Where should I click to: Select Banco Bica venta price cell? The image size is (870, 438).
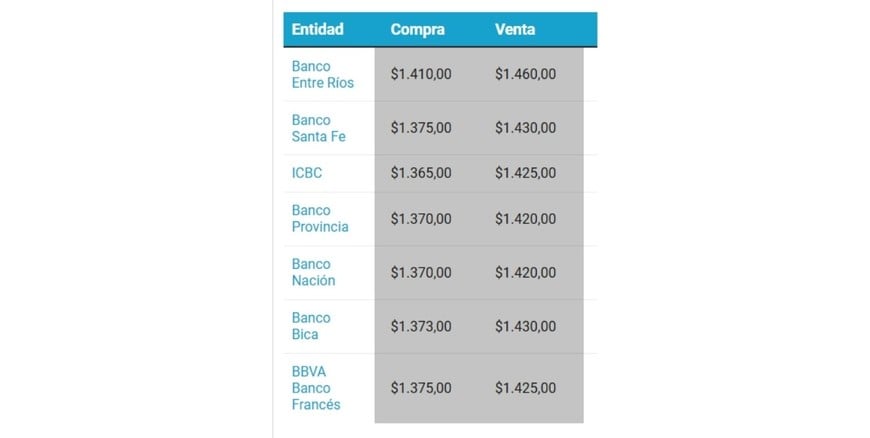(x=525, y=326)
